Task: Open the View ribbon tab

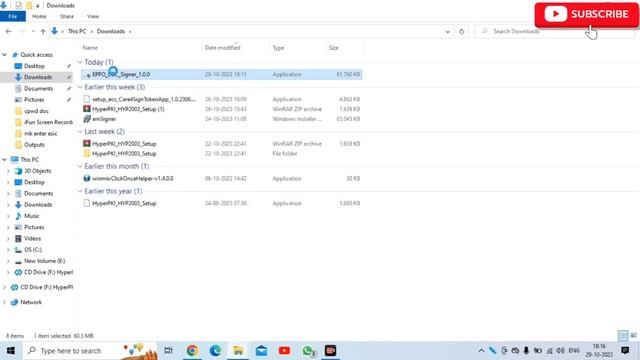Action: pyautogui.click(x=93, y=16)
